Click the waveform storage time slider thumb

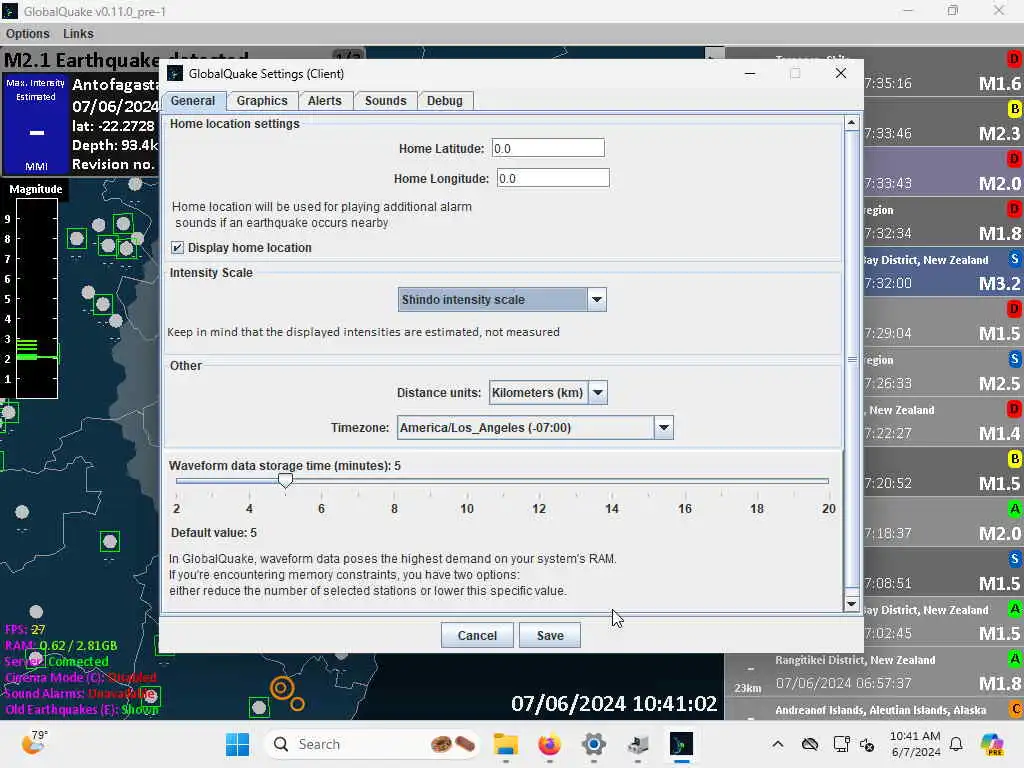coord(285,481)
